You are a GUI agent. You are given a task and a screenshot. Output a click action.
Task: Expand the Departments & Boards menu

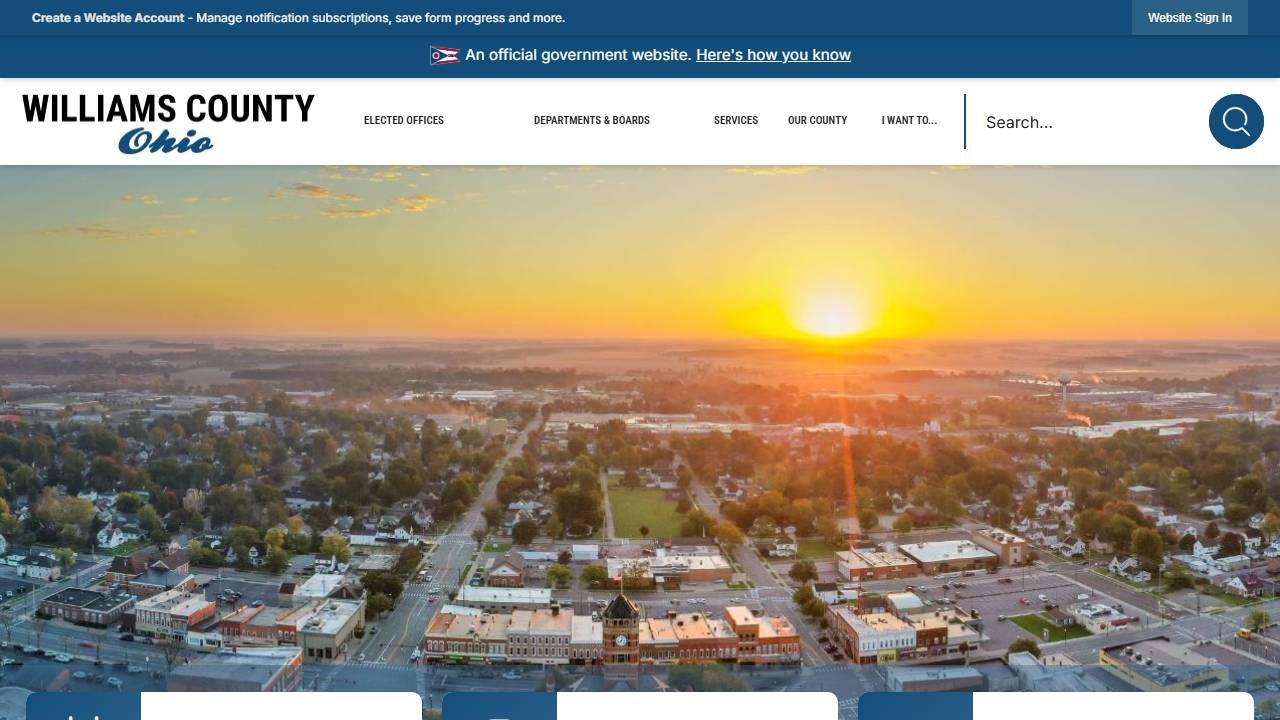(591, 120)
